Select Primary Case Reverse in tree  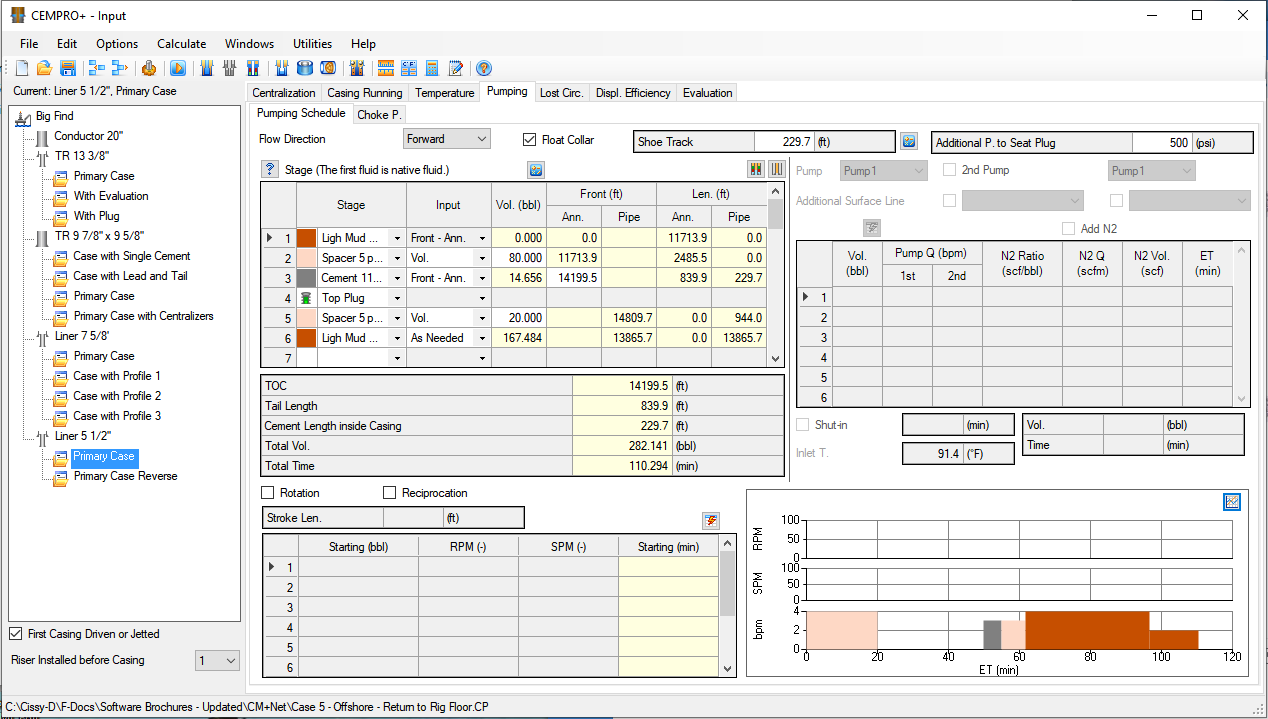pyautogui.click(x=125, y=476)
